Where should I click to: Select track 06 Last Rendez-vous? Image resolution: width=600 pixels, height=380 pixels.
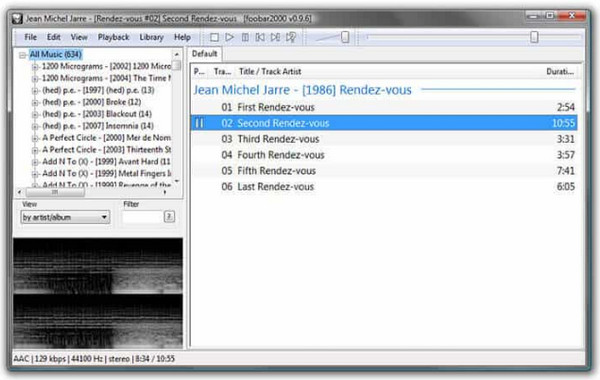384,187
